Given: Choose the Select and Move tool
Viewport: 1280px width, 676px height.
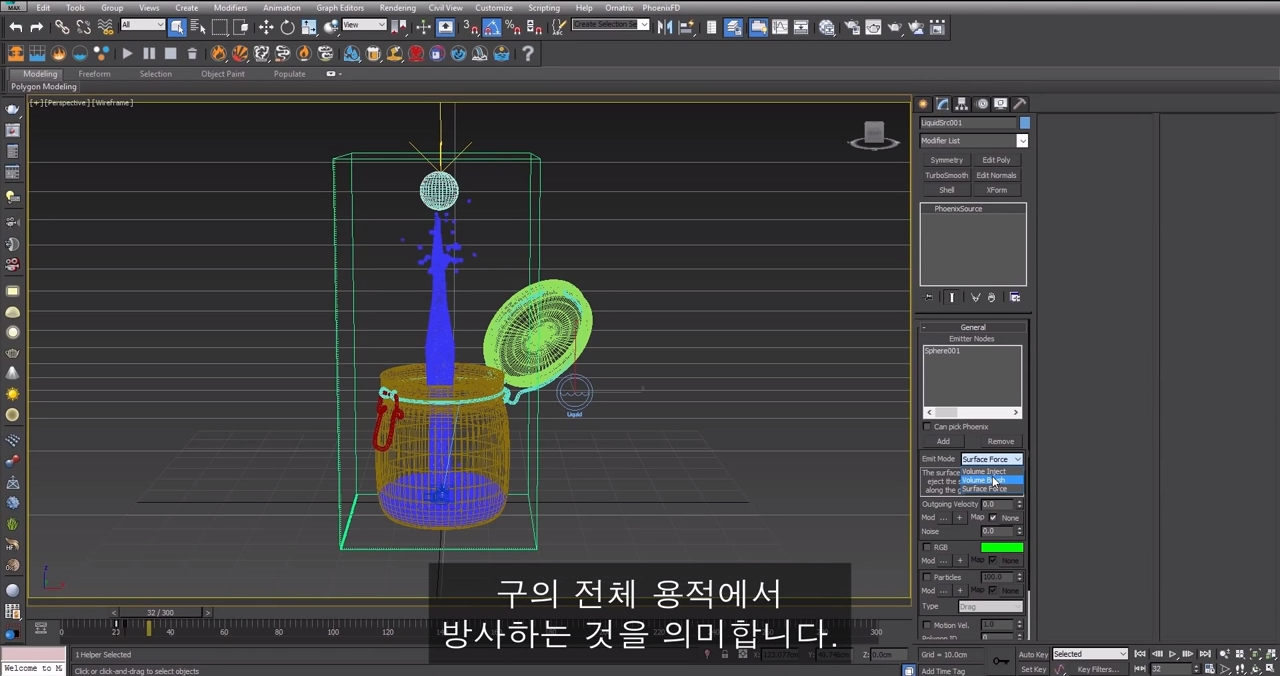Looking at the screenshot, I should click(x=266, y=27).
